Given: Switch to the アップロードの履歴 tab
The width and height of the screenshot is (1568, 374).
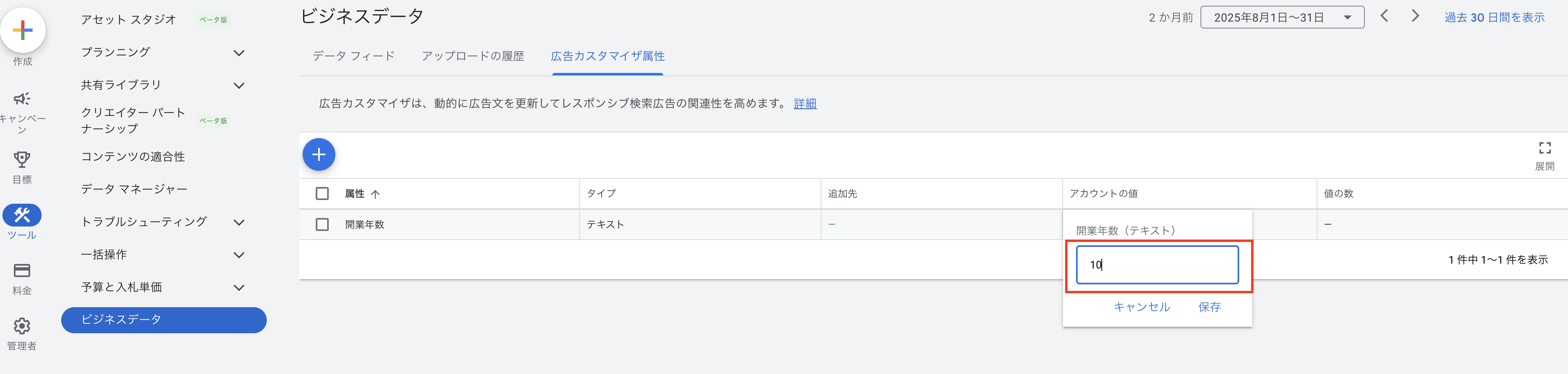Looking at the screenshot, I should click(472, 56).
